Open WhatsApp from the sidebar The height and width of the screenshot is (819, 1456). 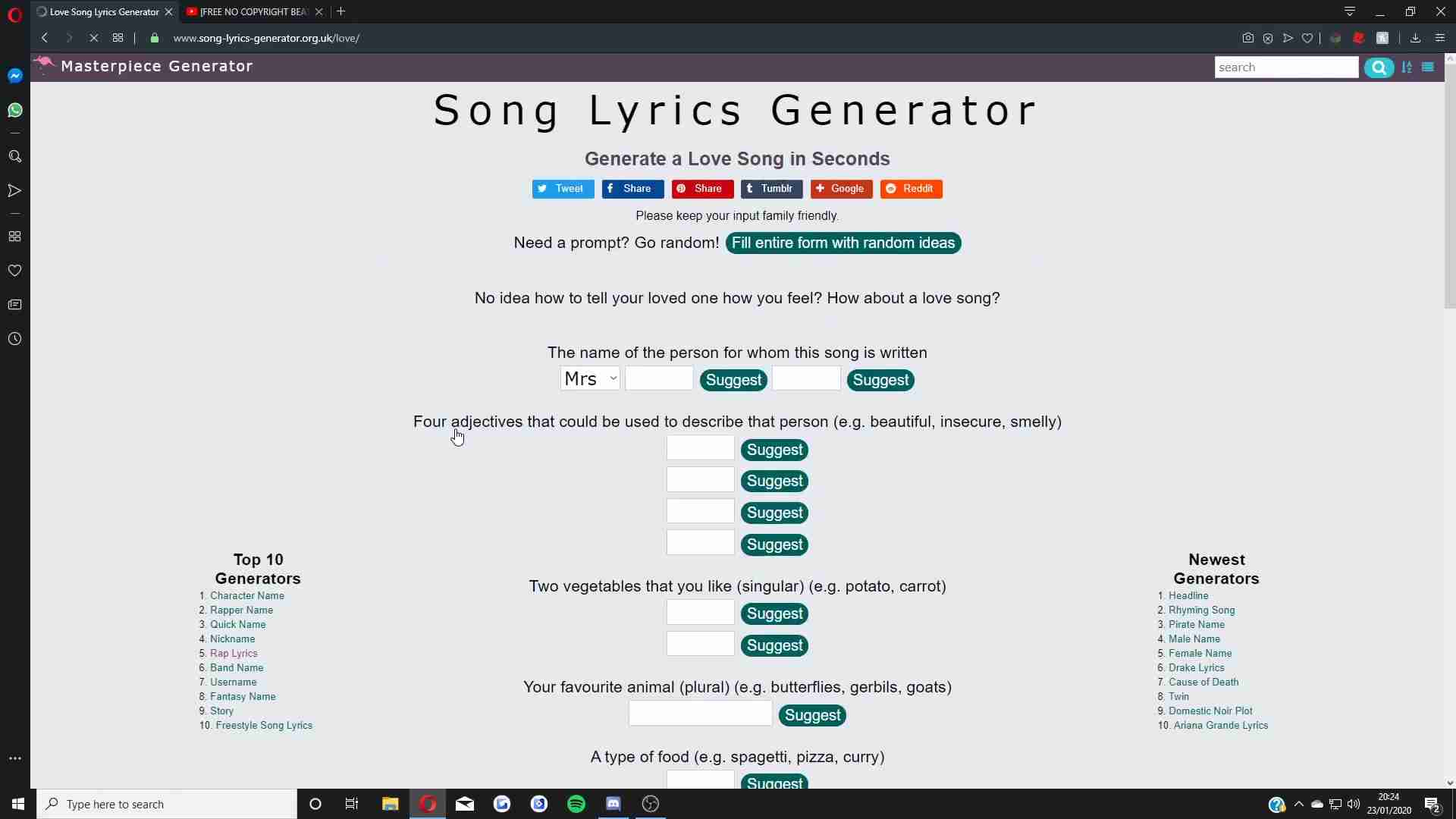[14, 110]
